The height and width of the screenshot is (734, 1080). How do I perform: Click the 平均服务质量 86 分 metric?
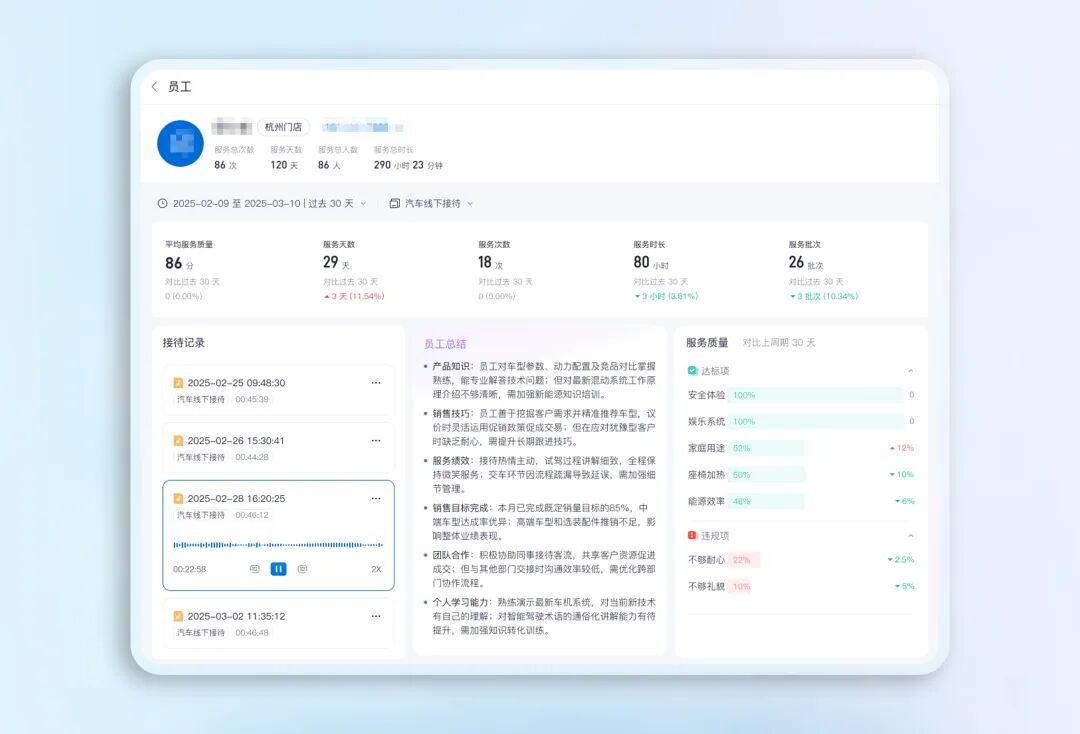[192, 270]
